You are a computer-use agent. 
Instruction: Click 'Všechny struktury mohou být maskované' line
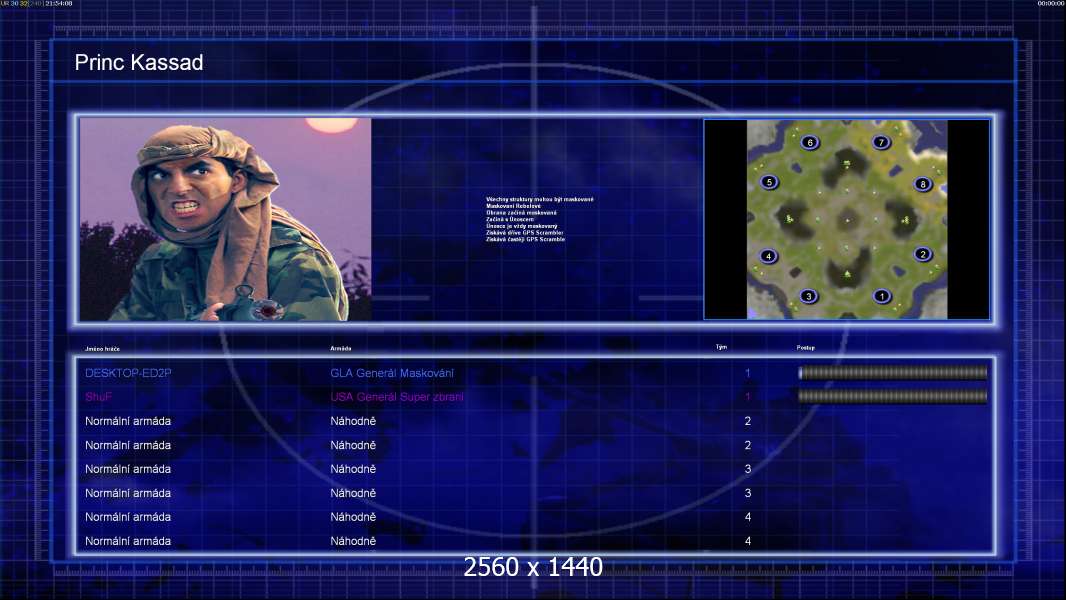click(x=540, y=199)
